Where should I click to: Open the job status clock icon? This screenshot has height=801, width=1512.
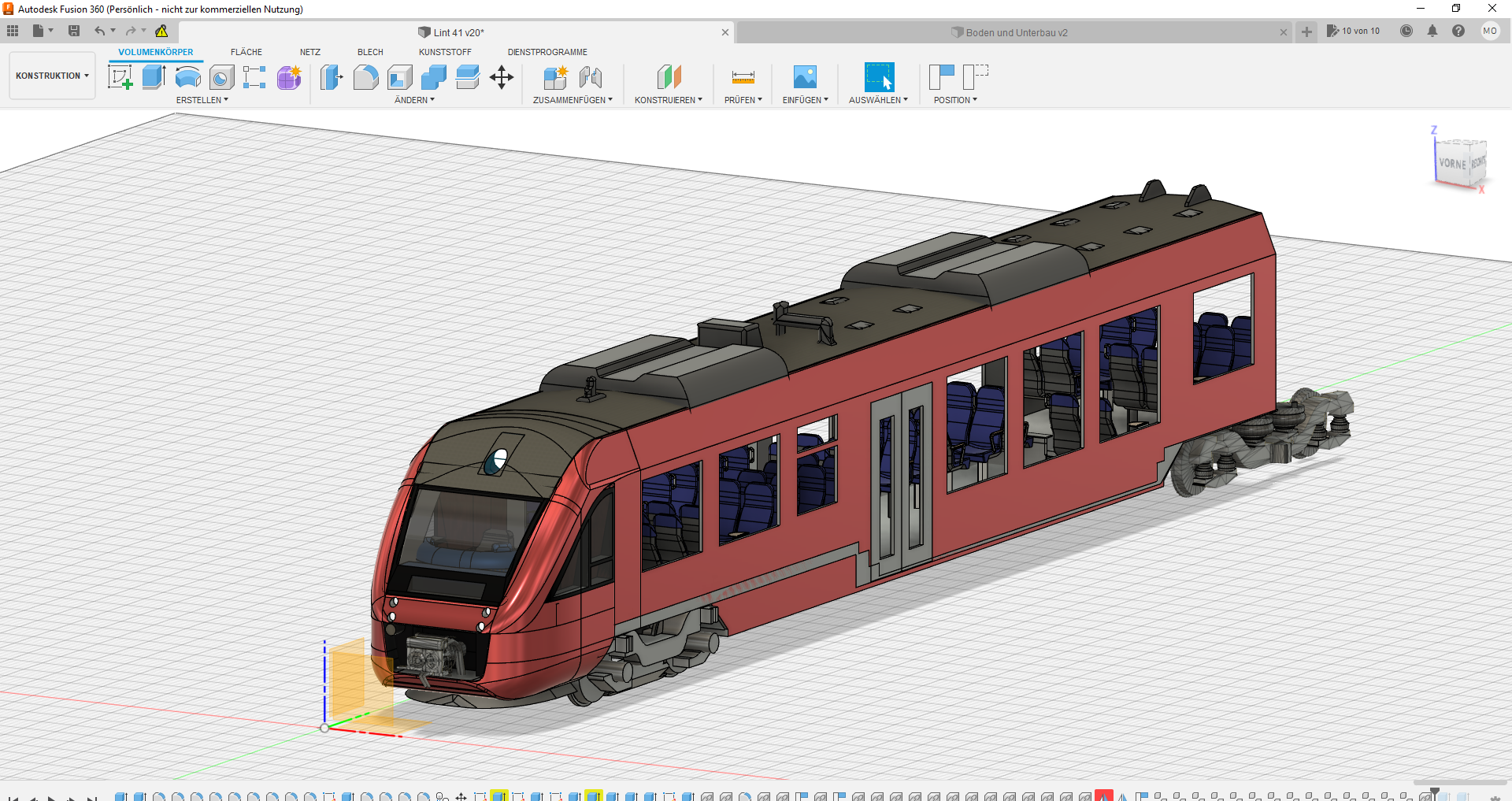click(x=1406, y=31)
